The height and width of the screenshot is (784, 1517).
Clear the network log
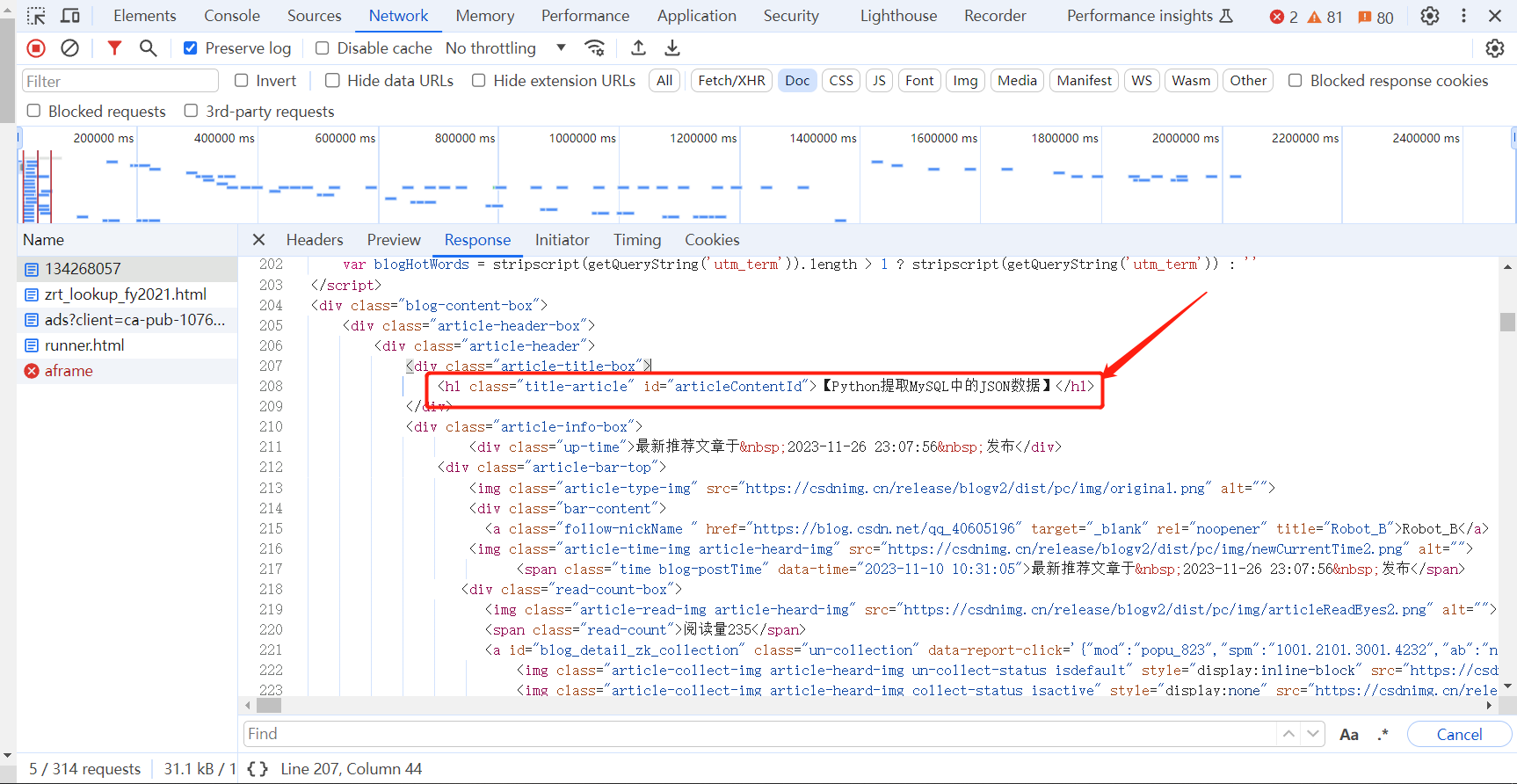pos(70,48)
